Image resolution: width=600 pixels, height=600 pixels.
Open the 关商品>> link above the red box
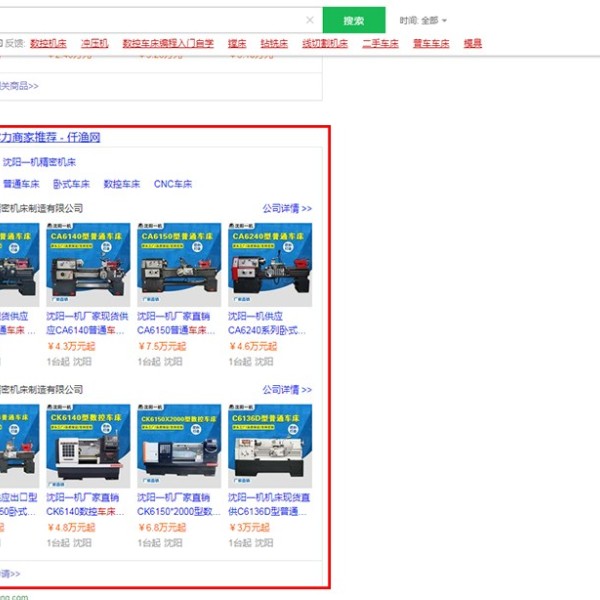coord(19,86)
